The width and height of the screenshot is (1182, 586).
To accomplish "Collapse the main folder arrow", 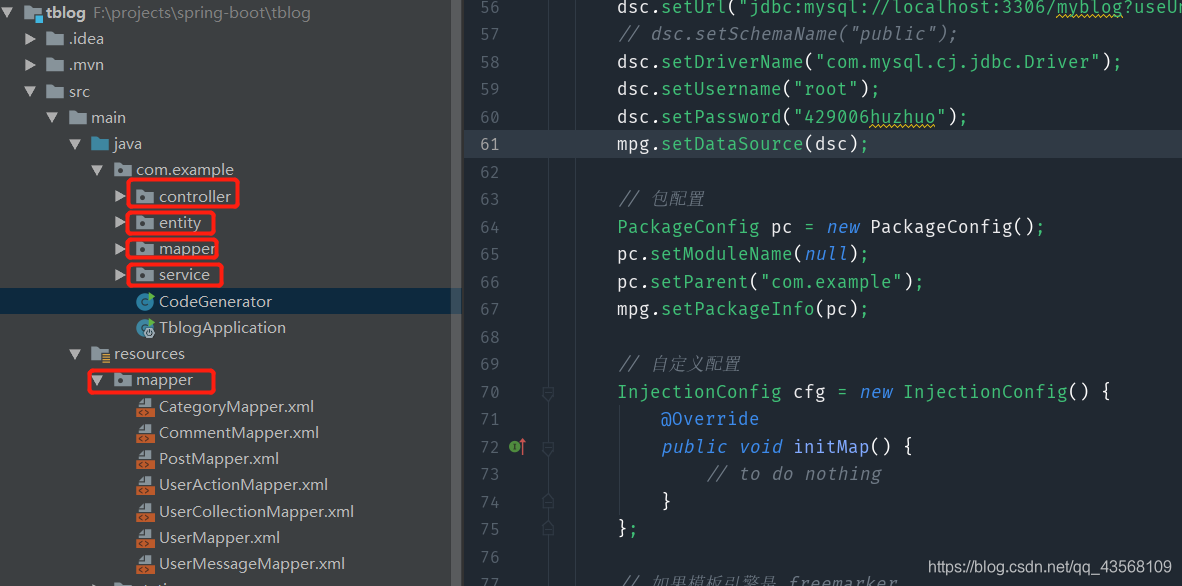I will tap(53, 118).
